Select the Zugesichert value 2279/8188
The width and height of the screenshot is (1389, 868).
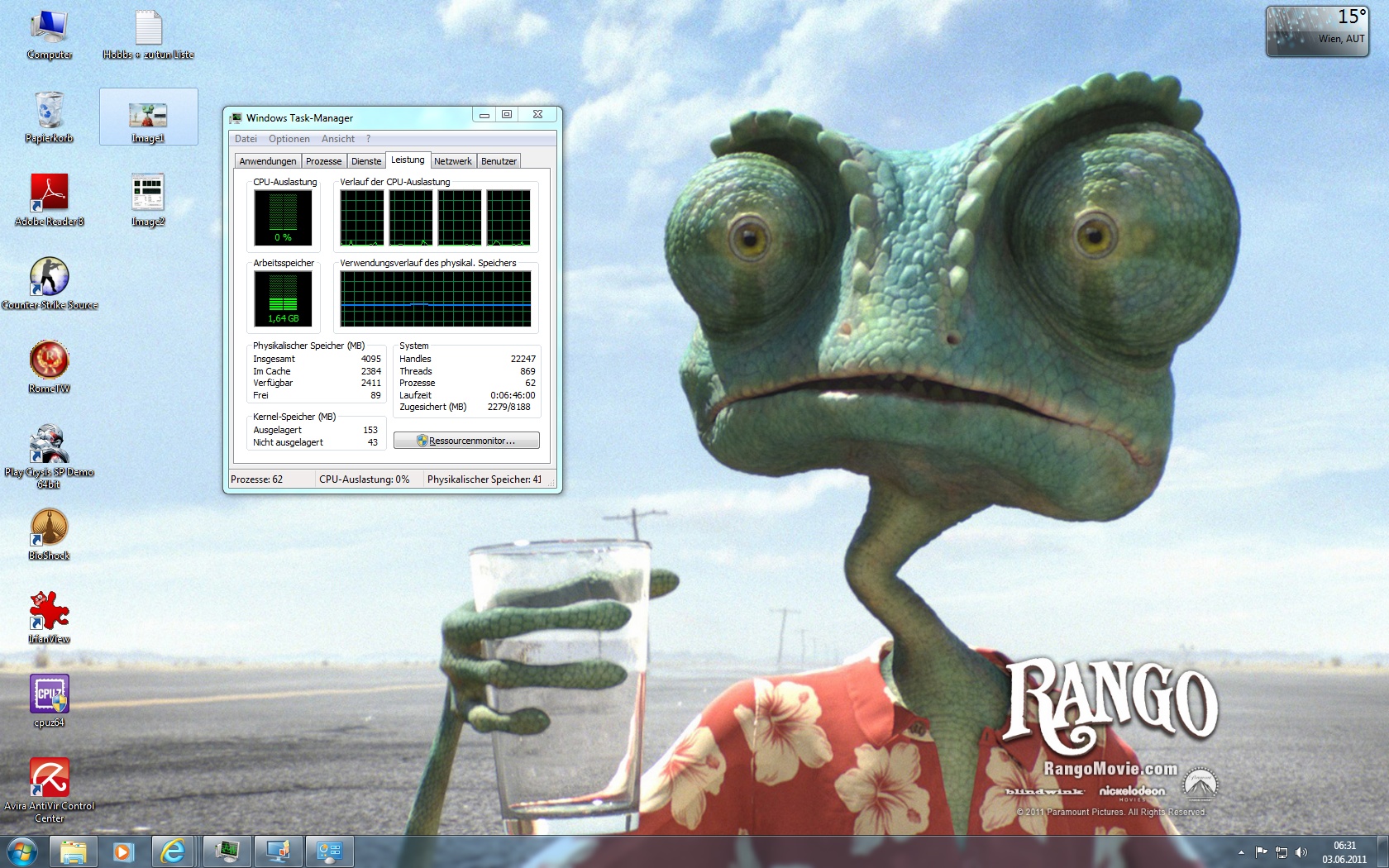[509, 407]
